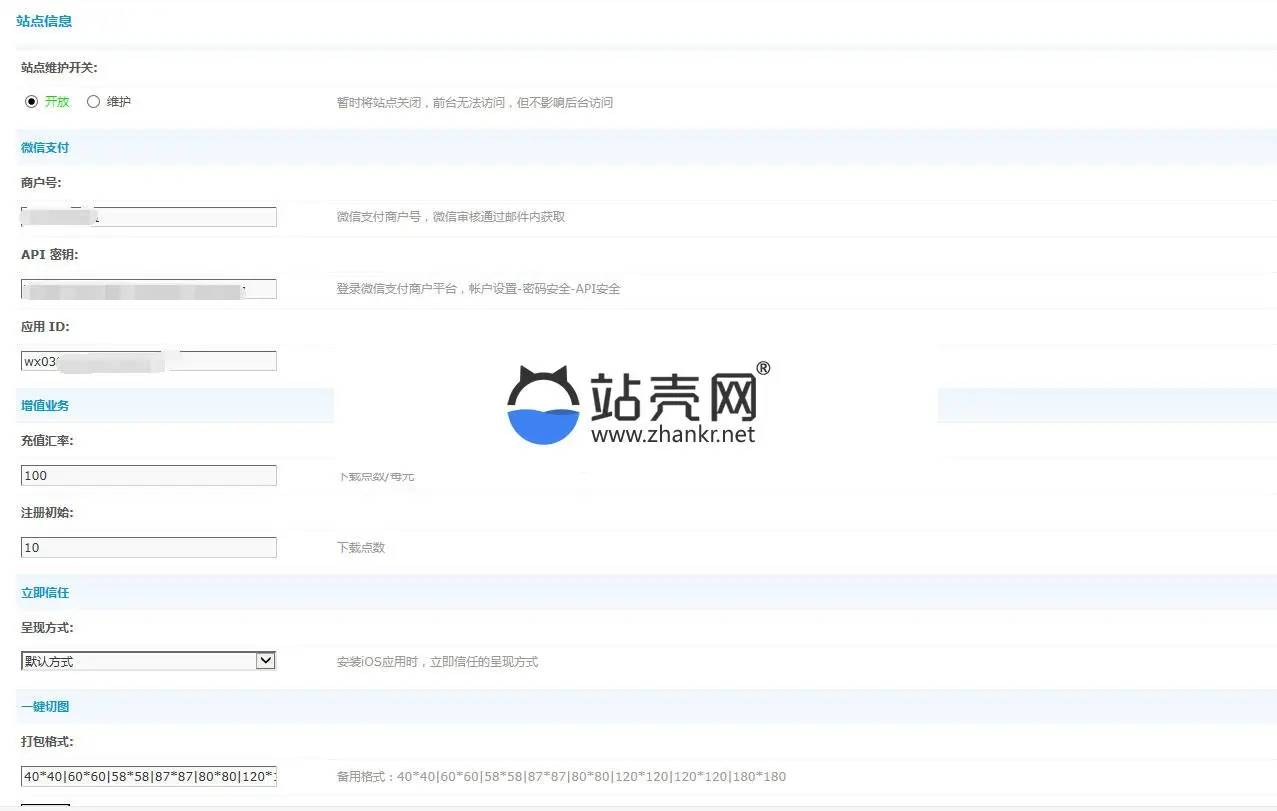Image resolution: width=1277 pixels, height=811 pixels.
Task: Click the 站点维护开关 label
Action: click(x=59, y=68)
